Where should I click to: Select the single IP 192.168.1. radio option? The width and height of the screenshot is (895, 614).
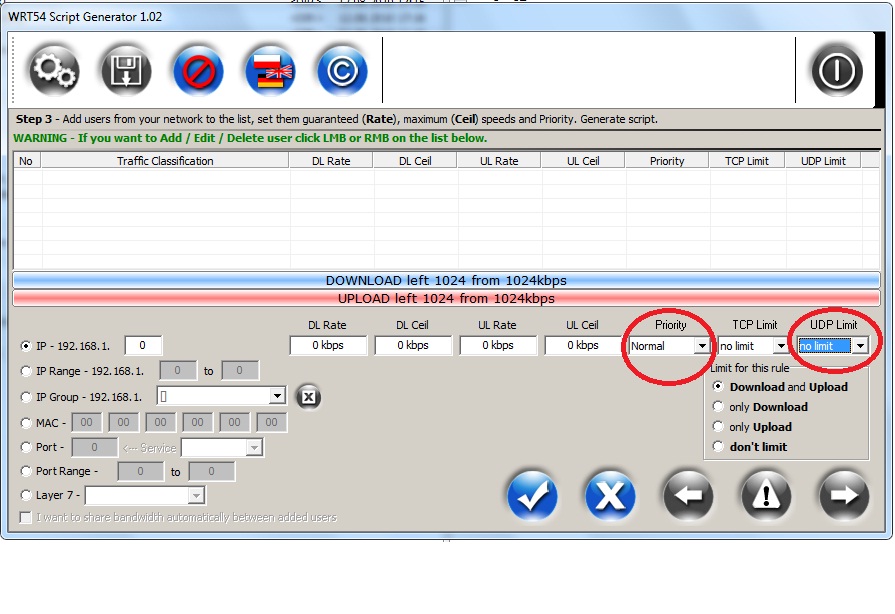(x=26, y=346)
